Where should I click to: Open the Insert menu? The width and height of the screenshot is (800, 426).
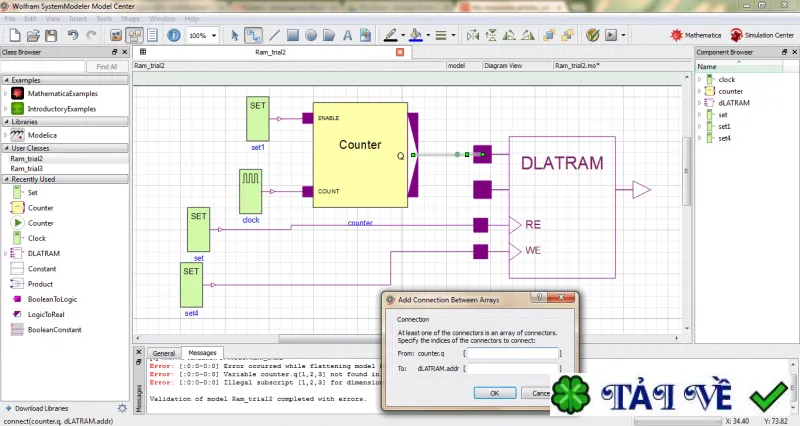coord(78,19)
